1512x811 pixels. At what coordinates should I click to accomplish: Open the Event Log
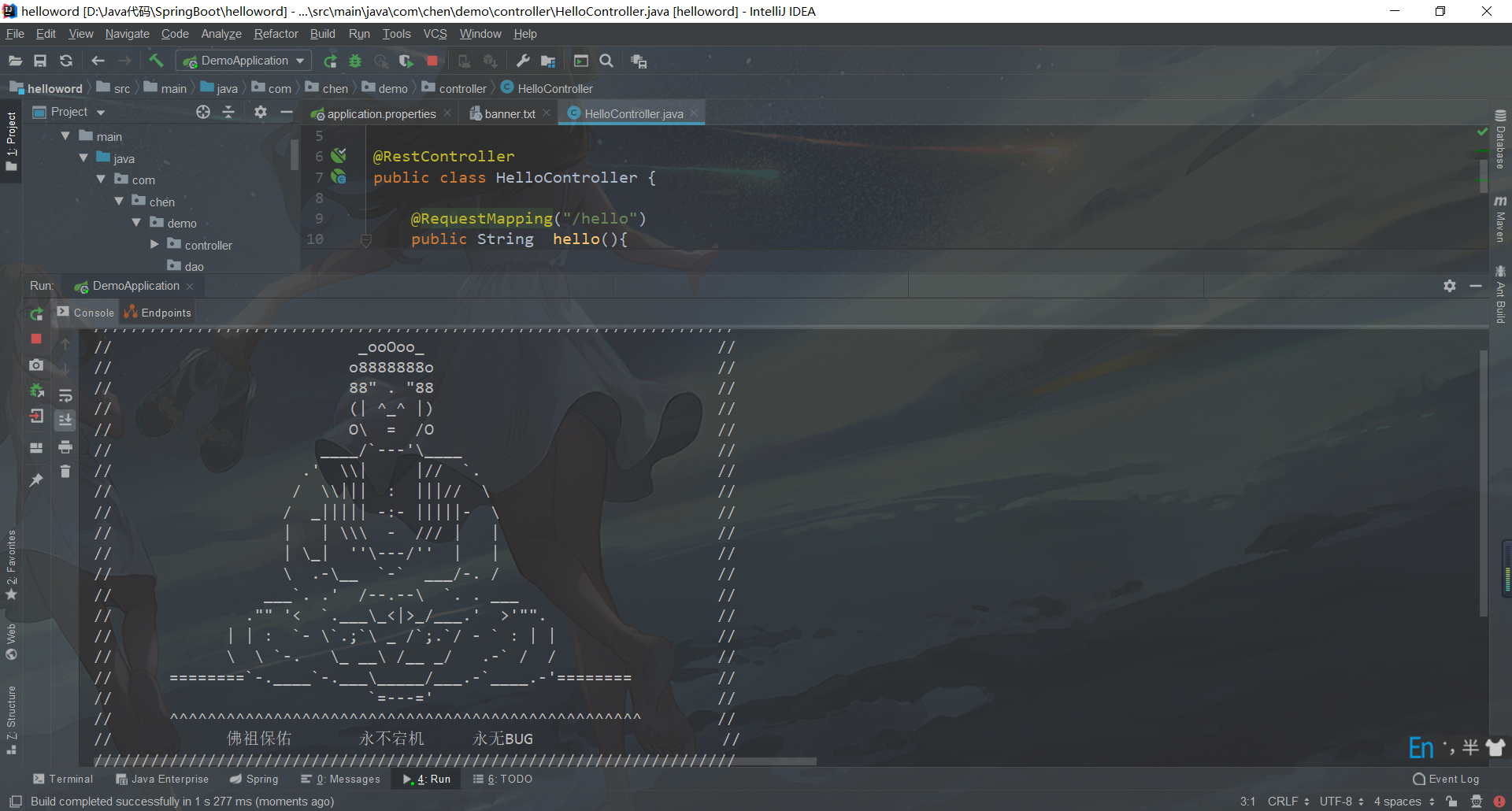click(x=1446, y=779)
